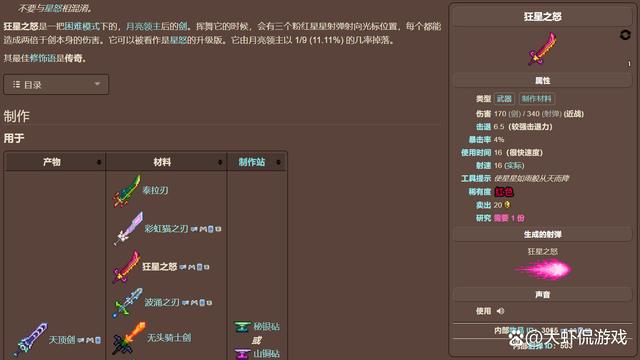Viewport: 640px width, 360px height.
Task: Click the infobox 狂星之怒 sword image
Action: [x=542, y=49]
